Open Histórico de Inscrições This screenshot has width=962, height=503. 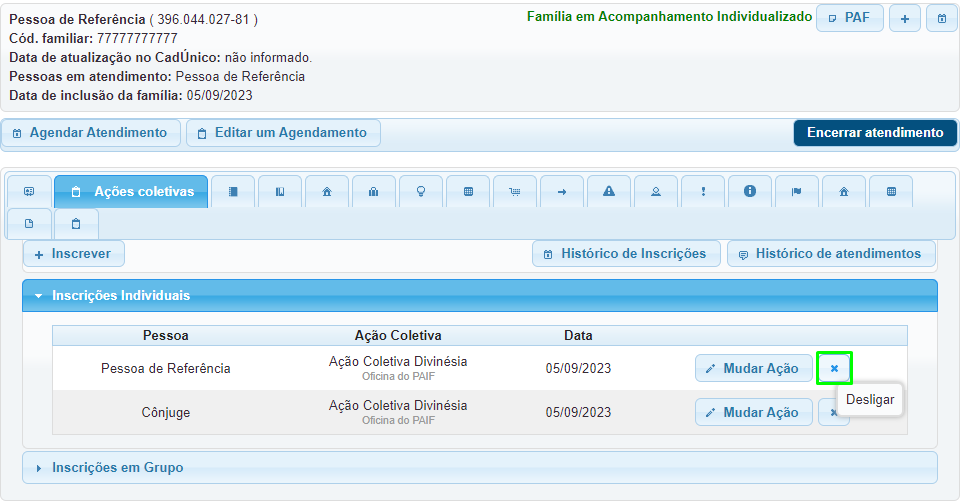click(626, 254)
